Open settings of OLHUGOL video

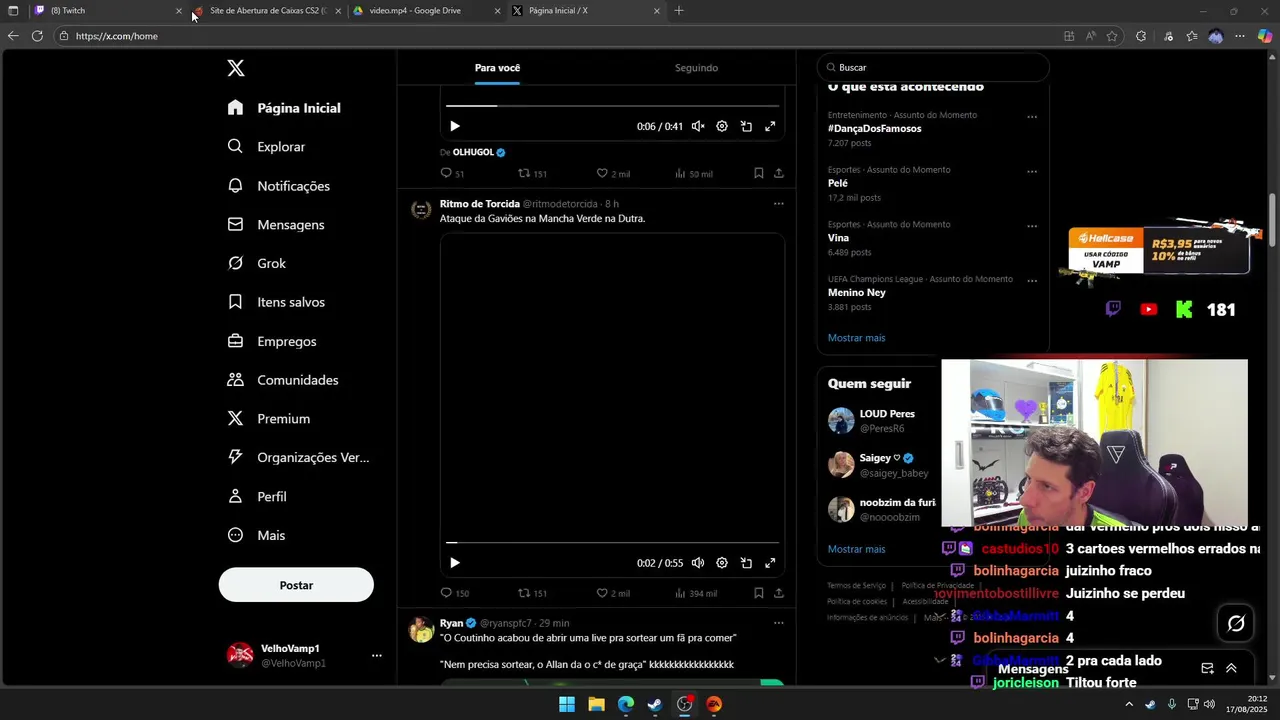pyautogui.click(x=722, y=126)
